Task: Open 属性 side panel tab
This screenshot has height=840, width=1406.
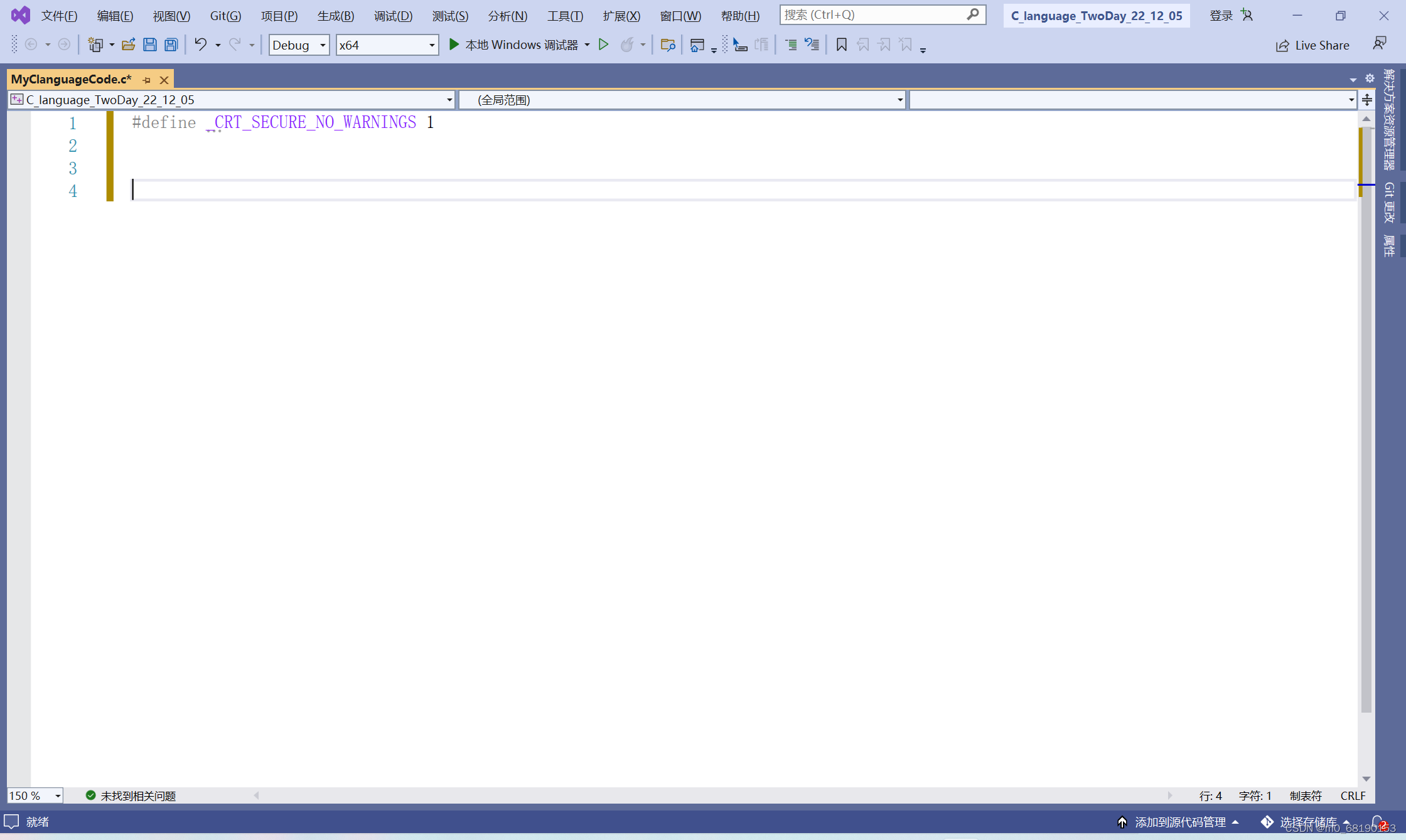Action: (x=1389, y=246)
